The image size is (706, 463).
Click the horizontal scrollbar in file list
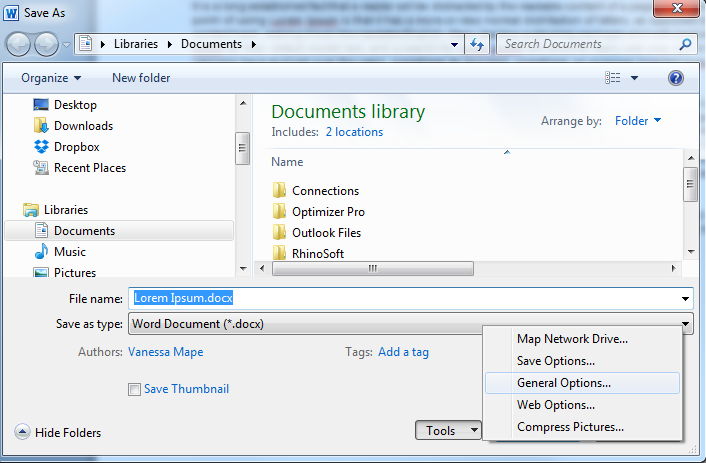pyautogui.click(x=373, y=268)
